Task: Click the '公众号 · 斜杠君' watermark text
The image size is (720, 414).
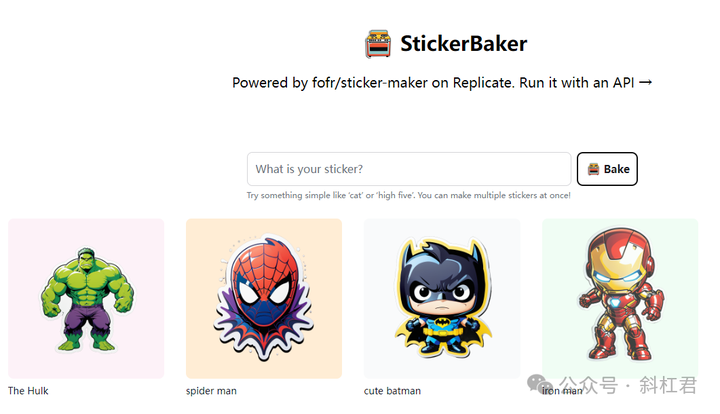Action: [x=628, y=385]
